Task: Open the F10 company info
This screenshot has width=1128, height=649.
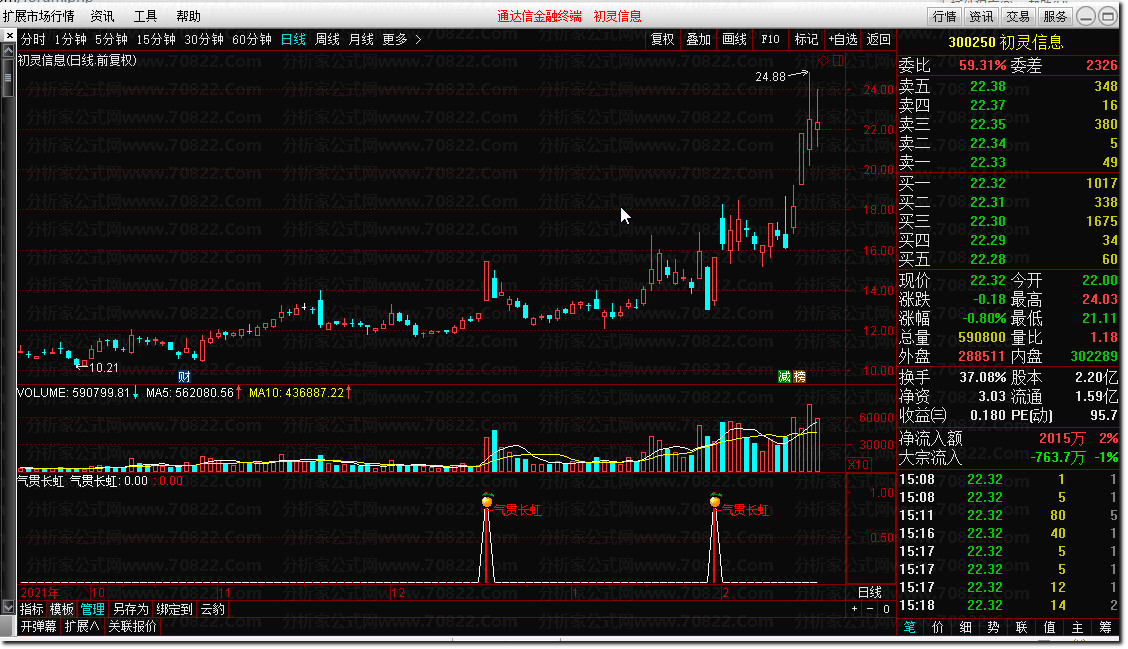Action: [x=770, y=40]
